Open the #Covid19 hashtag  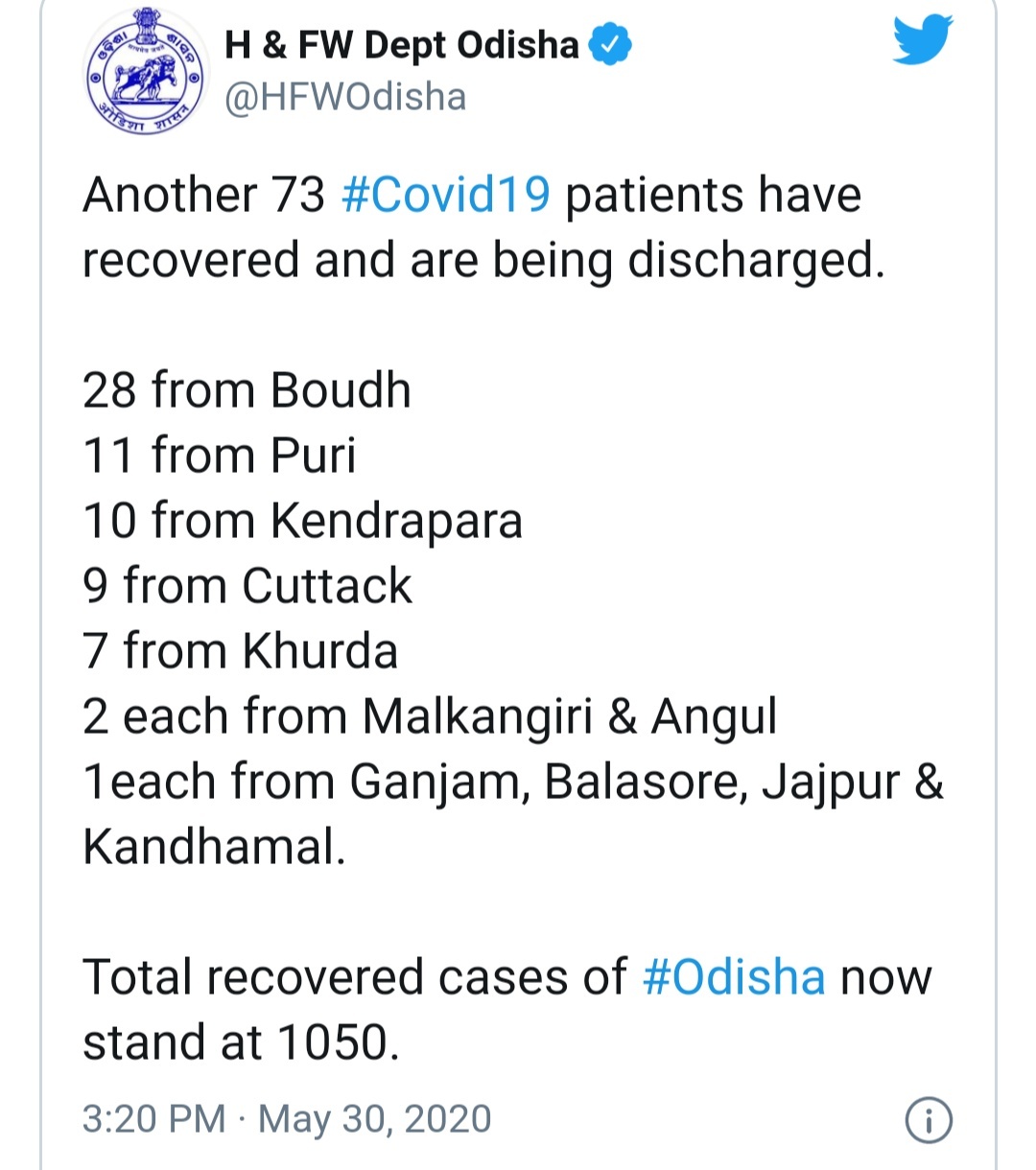[446, 195]
